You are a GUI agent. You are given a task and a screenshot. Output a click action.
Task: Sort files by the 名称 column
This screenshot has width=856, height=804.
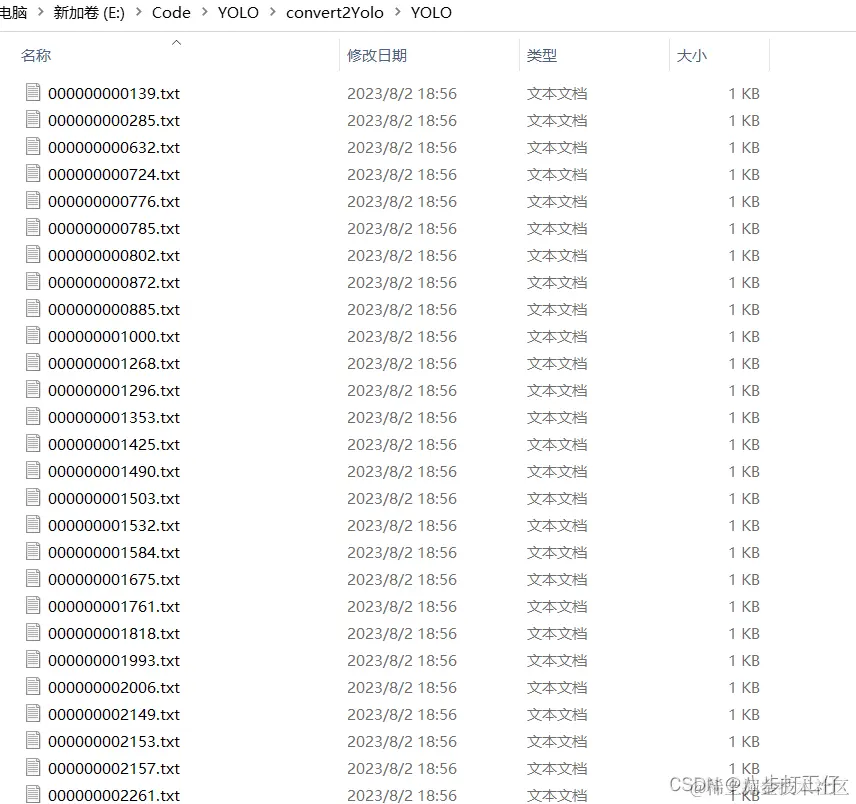click(36, 56)
